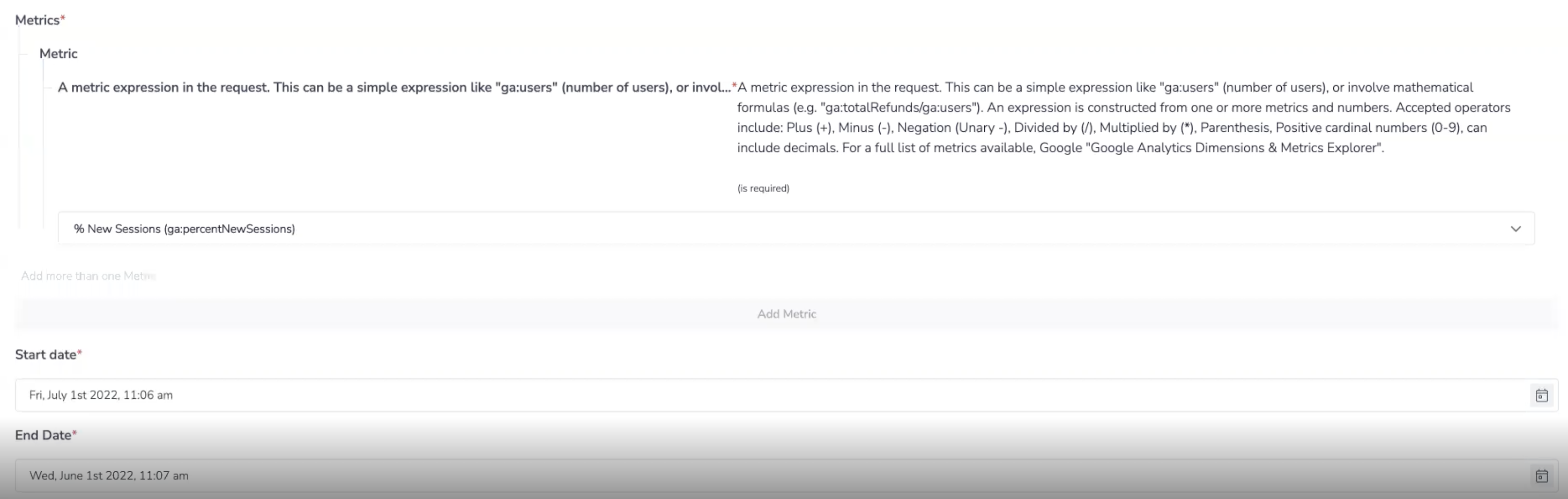
Task: Click inside the End Date input field
Action: pyautogui.click(x=244, y=475)
